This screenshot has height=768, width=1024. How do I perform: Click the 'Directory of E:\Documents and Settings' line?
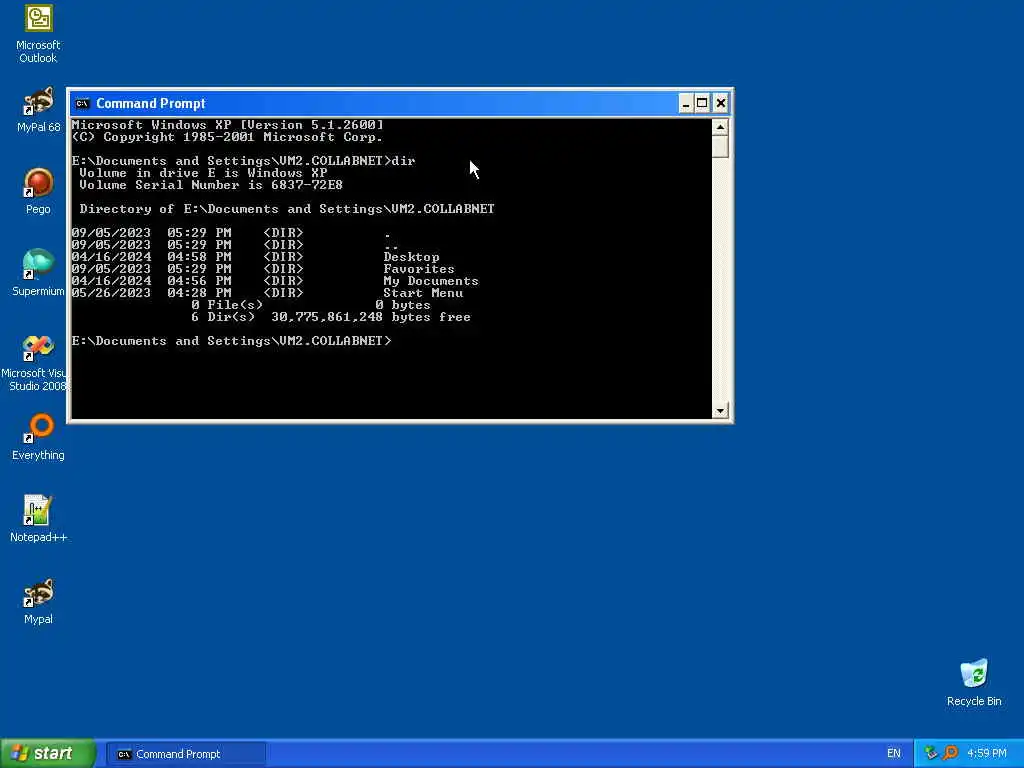point(287,209)
